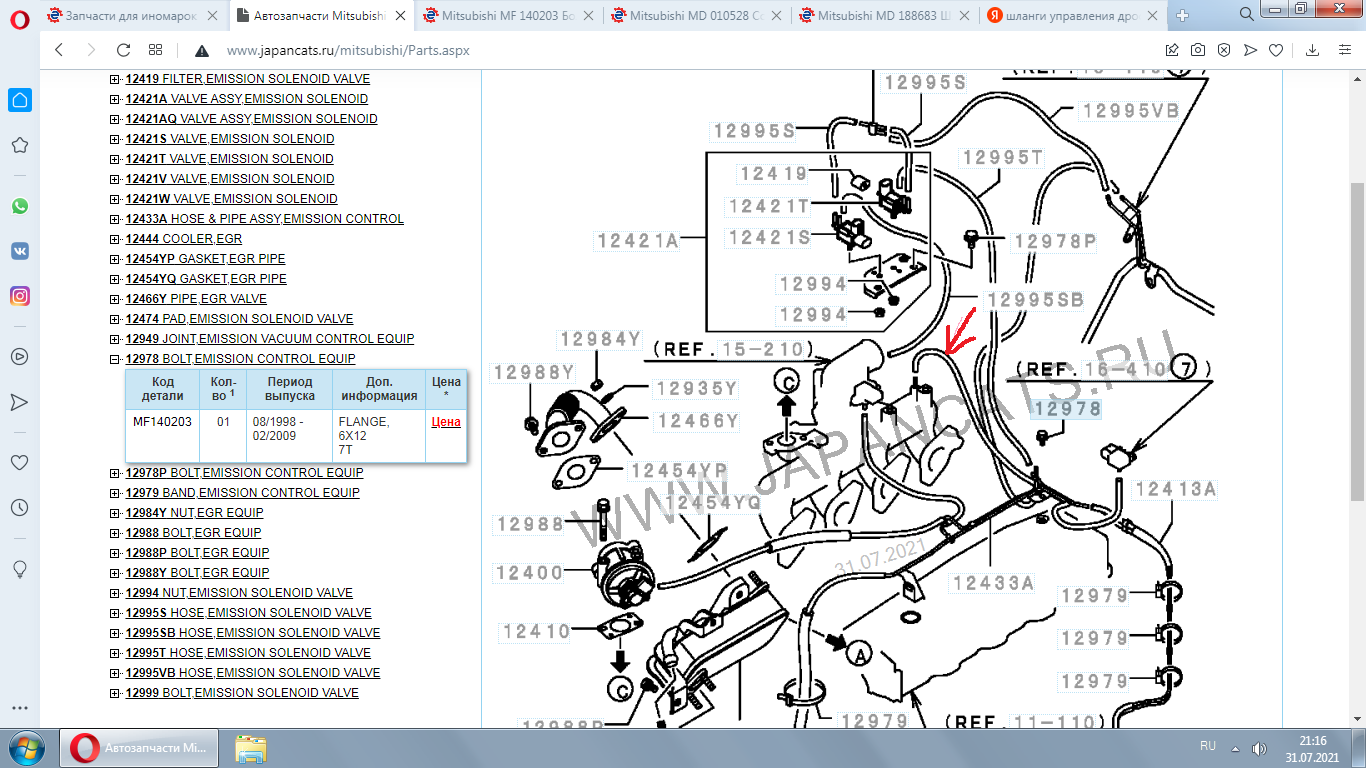Expand 12995T HOSE,EMISSION SOLENOID VALVE node
The image size is (1366, 768).
pos(115,653)
